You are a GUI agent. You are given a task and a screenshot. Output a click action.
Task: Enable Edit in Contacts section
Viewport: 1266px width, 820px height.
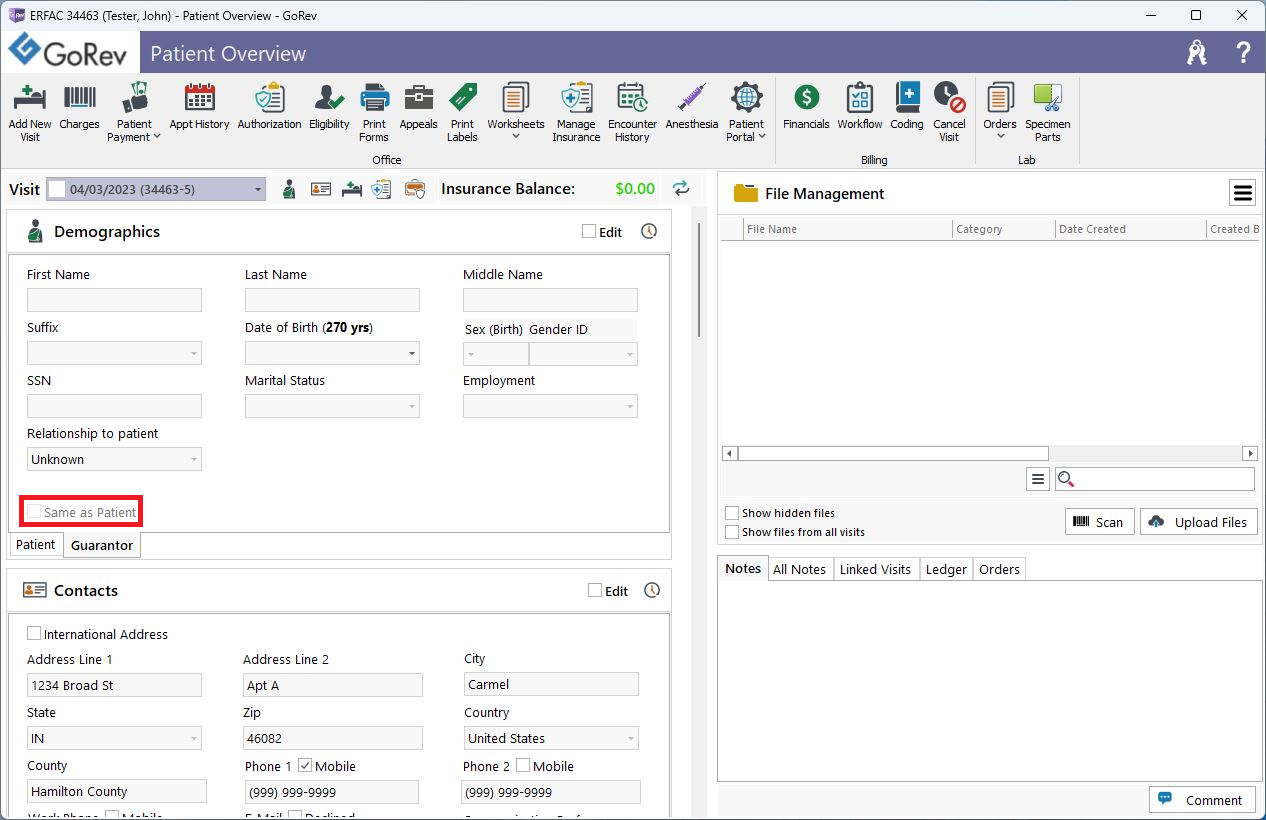[595, 590]
